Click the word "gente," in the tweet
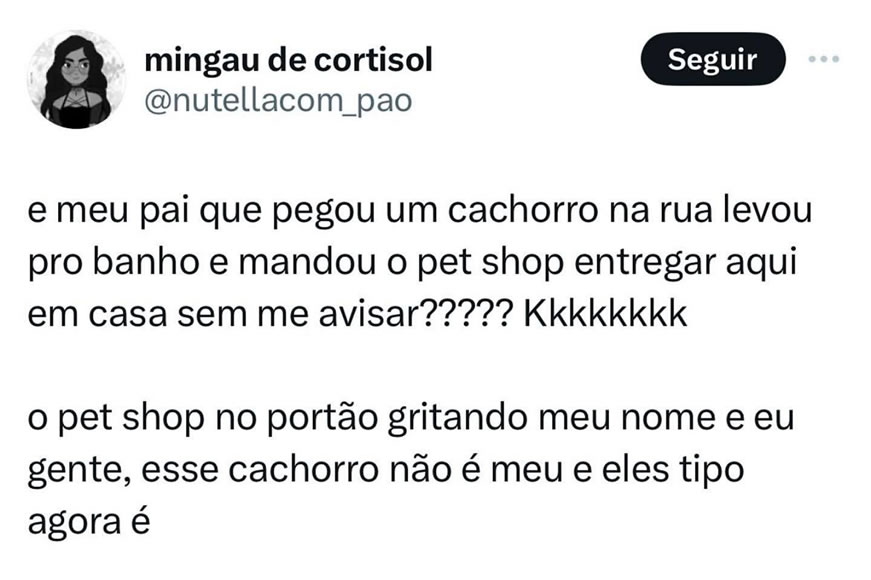 tap(79, 472)
